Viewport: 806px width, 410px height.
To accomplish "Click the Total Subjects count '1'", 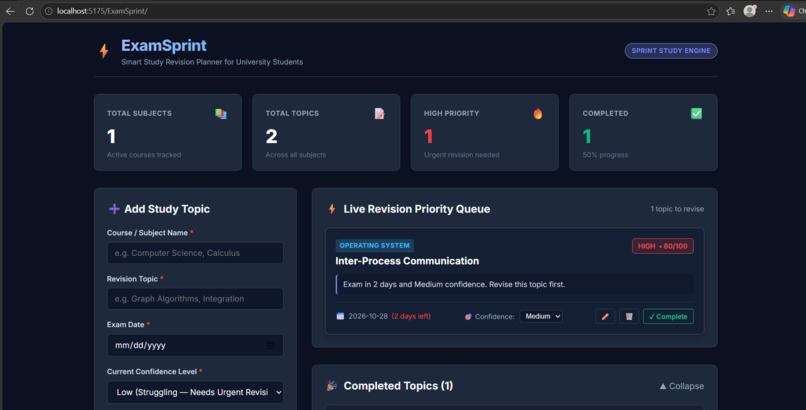I will pyautogui.click(x=111, y=136).
